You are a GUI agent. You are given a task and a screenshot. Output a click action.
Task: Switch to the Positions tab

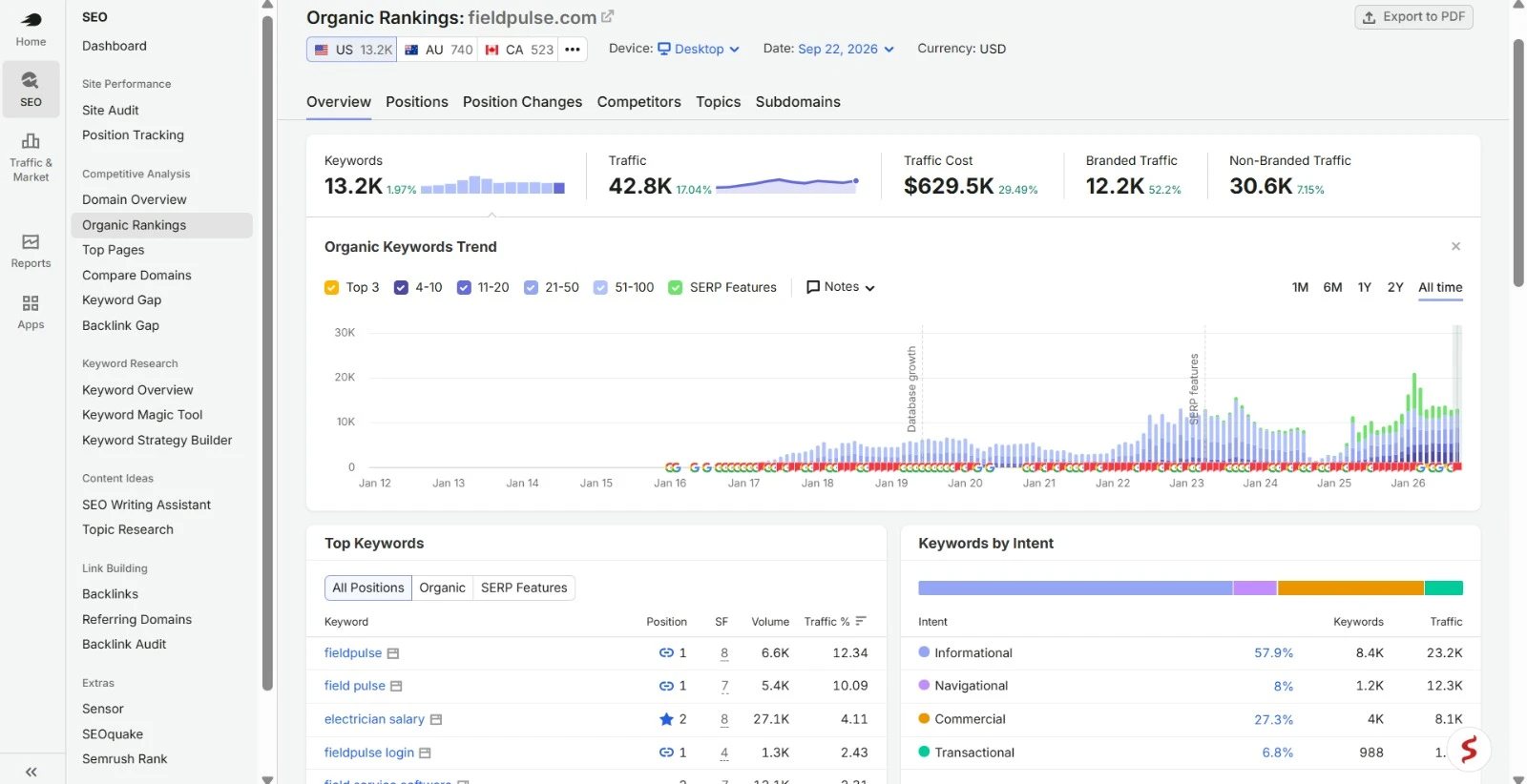click(x=417, y=102)
